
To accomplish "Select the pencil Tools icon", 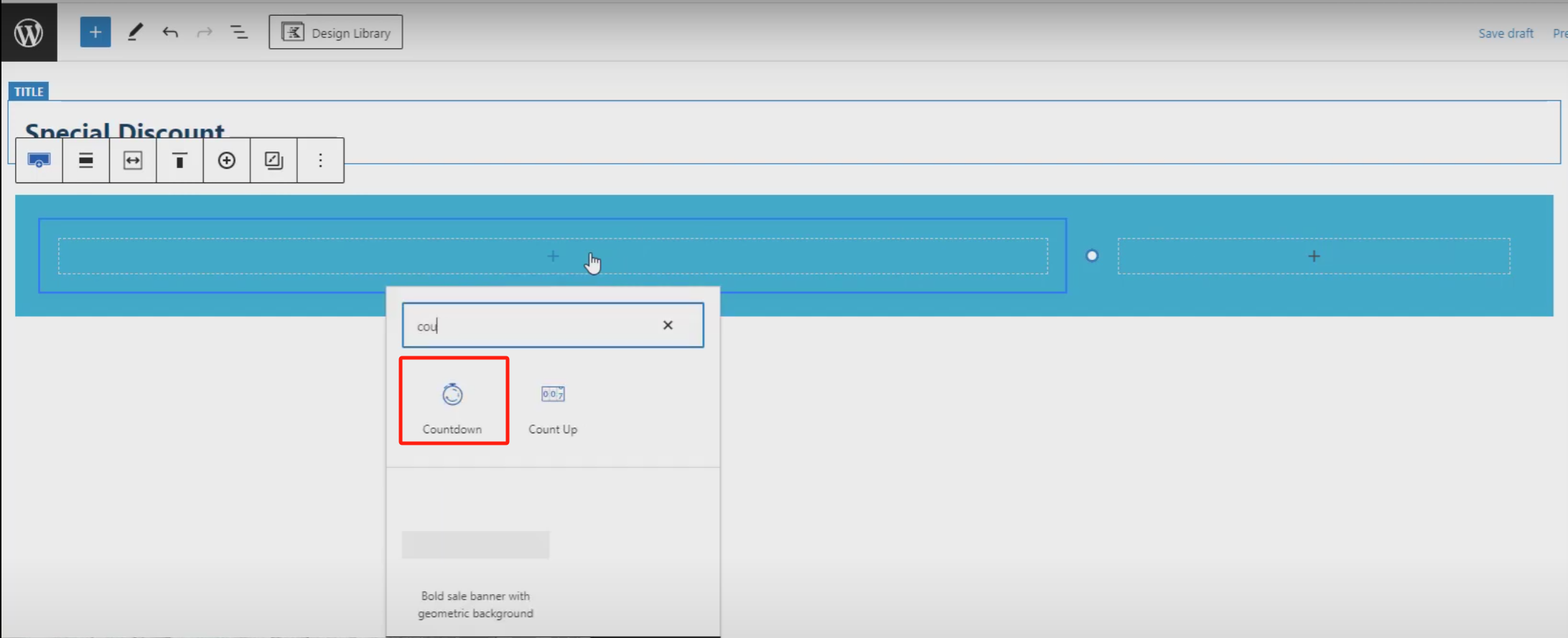I will pyautogui.click(x=135, y=32).
